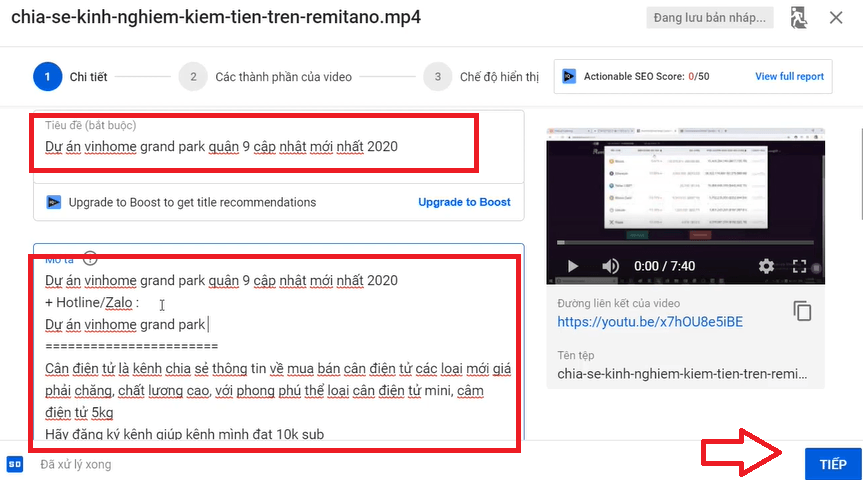Screen dimensions: 863x480
Task: Click inside the Tiêu đề title field
Action: point(278,146)
